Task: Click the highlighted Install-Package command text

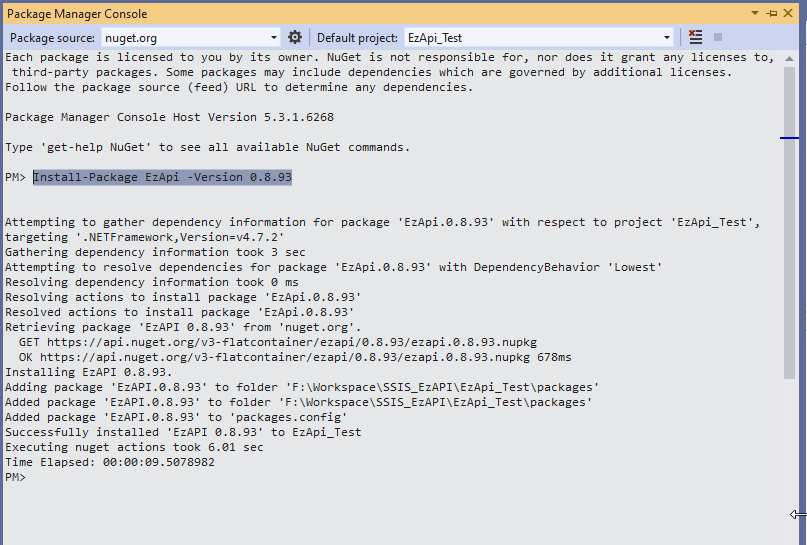Action: coord(162,177)
